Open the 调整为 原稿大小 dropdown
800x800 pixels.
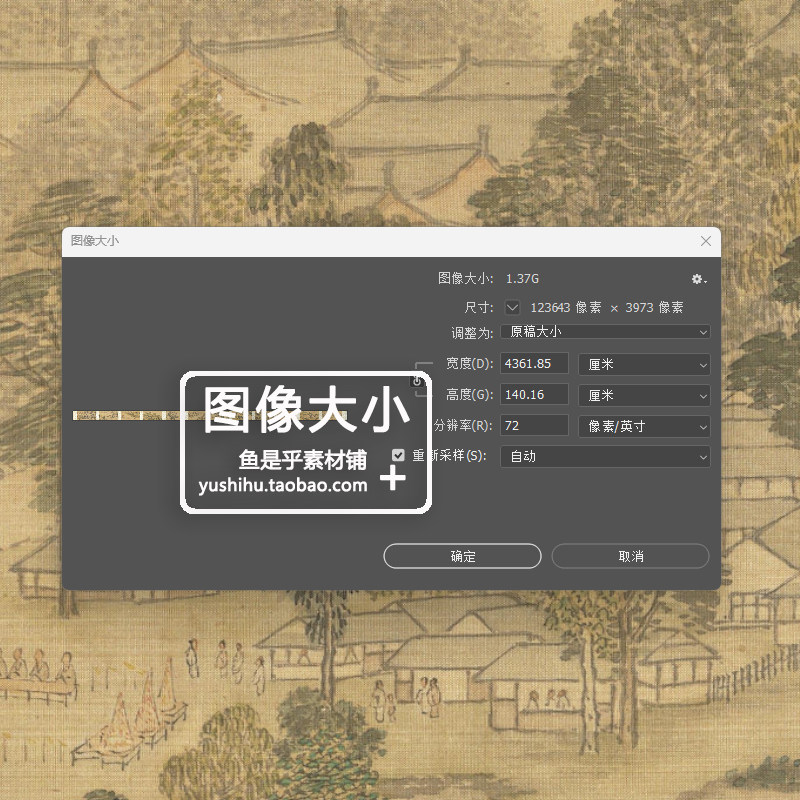[x=605, y=332]
